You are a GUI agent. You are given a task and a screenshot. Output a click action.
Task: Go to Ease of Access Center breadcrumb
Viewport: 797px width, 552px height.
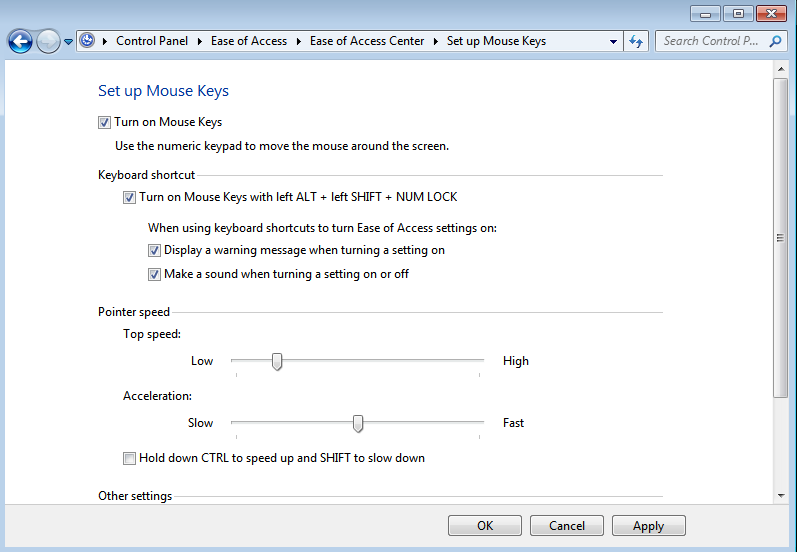(366, 41)
